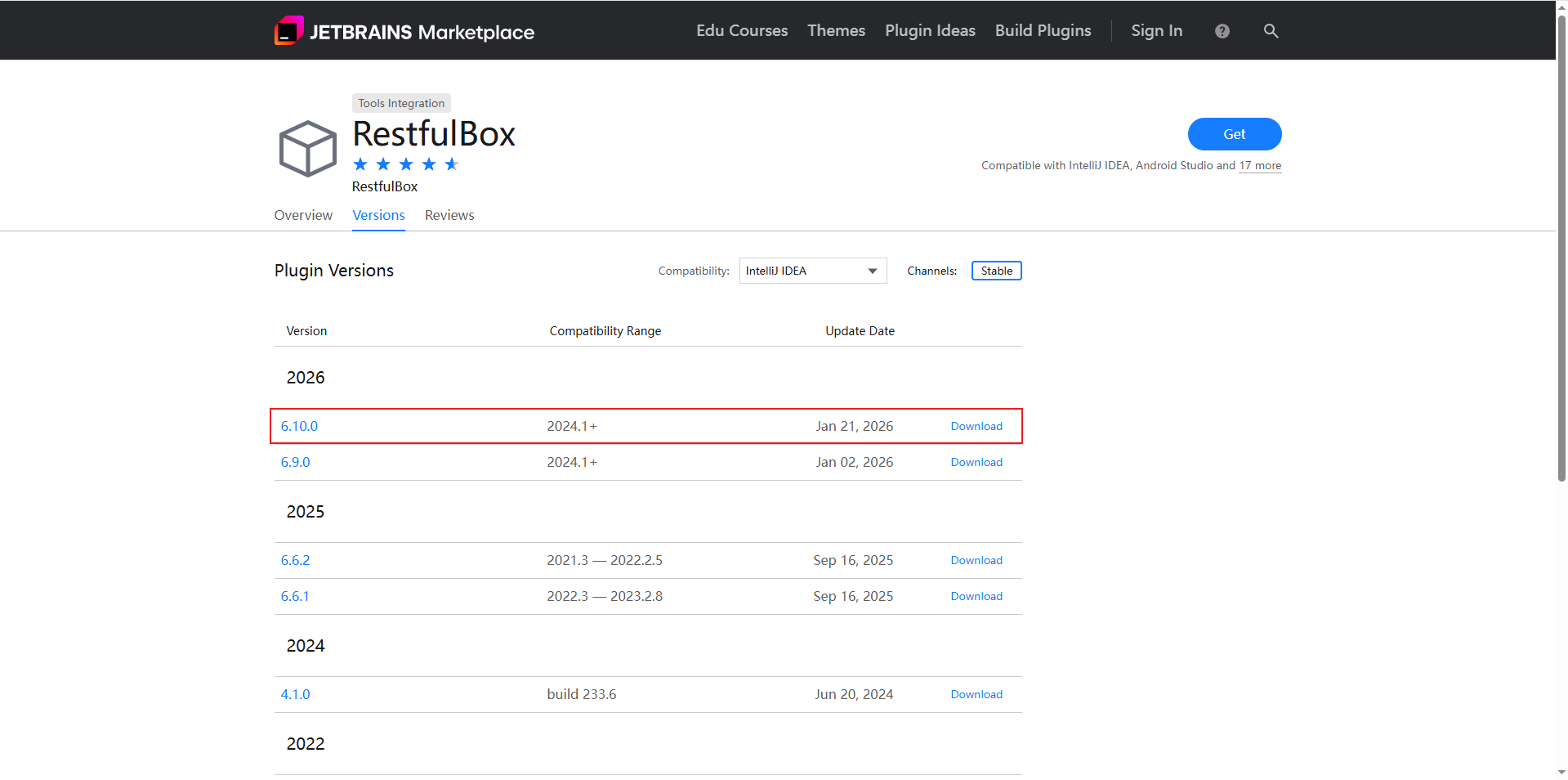This screenshot has width=1568, height=780.
Task: Toggle the Stable channel filter
Action: coord(996,271)
